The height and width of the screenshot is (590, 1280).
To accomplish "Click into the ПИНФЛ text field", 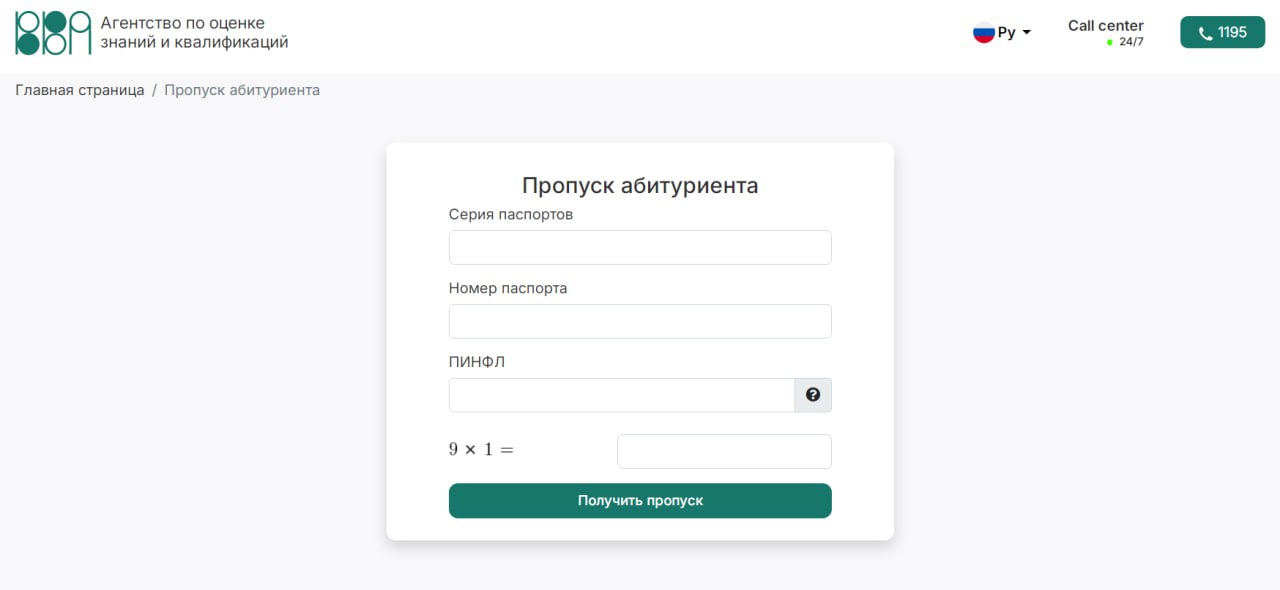I will 621,395.
